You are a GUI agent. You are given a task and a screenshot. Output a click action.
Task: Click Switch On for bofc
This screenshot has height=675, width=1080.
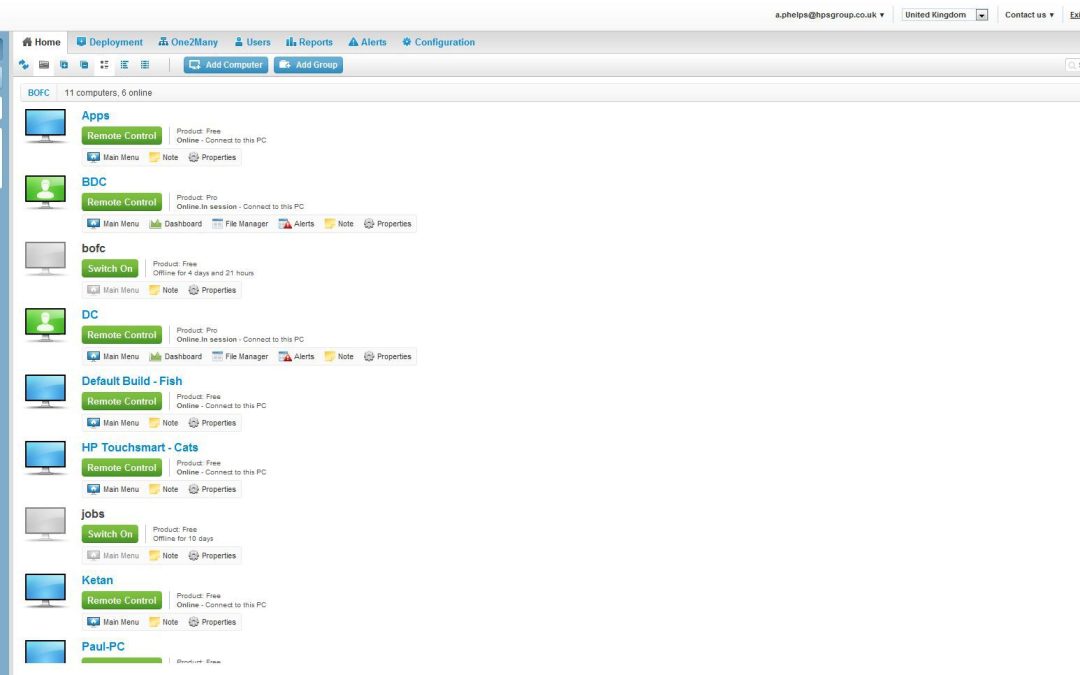(110, 269)
